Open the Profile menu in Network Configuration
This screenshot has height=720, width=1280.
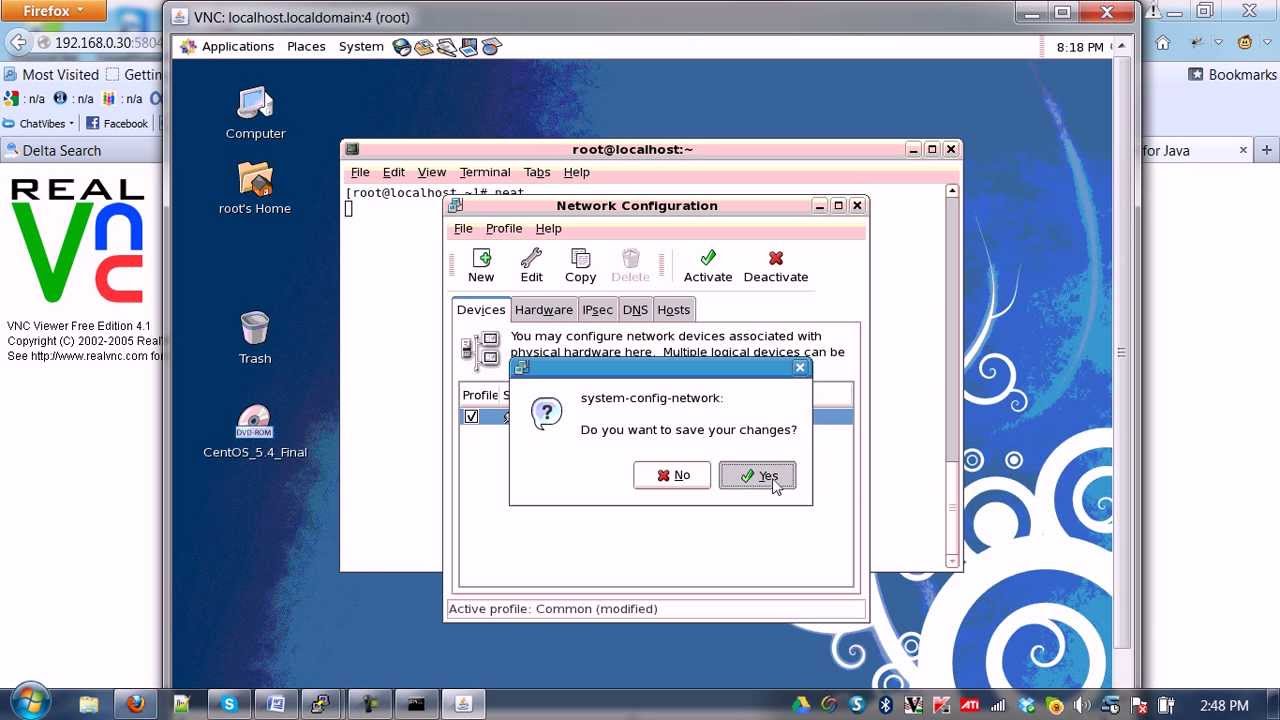tap(504, 228)
